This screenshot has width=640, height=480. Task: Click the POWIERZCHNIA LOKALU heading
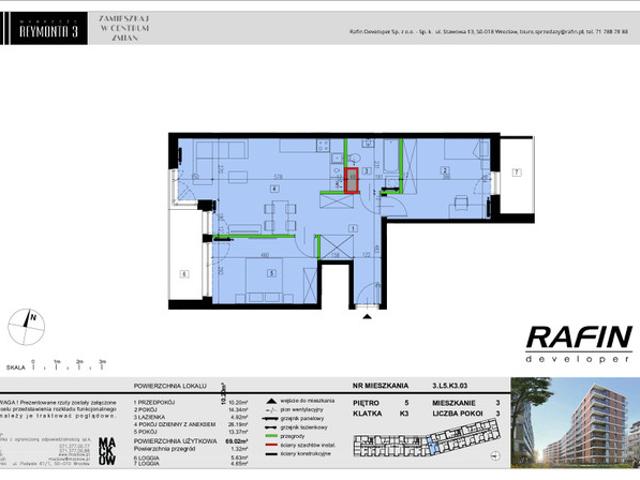(x=170, y=386)
